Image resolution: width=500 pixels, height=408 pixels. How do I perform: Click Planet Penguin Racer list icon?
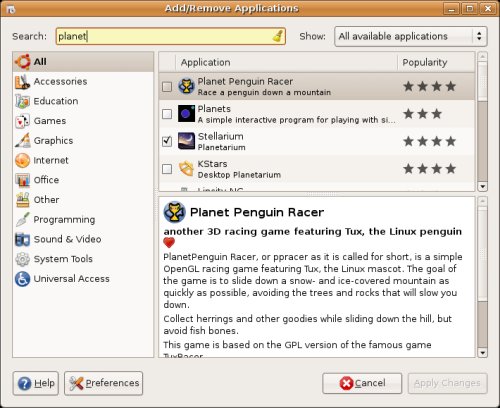point(186,86)
